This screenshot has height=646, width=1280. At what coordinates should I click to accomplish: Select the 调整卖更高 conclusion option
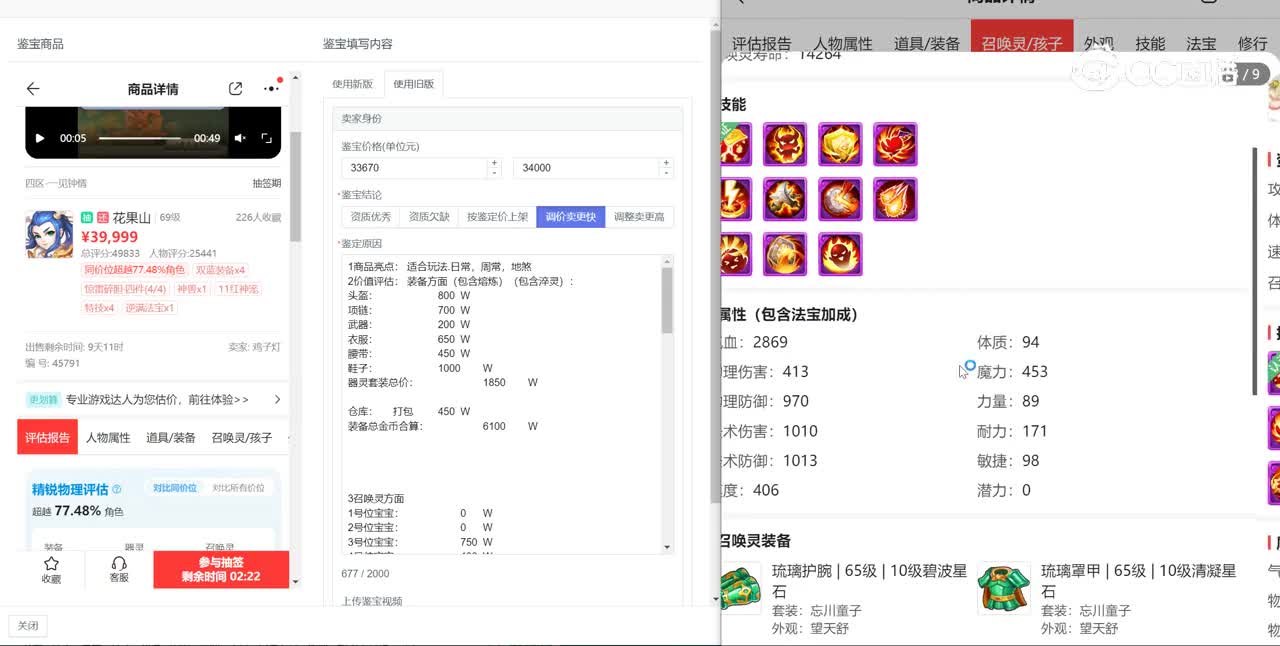tap(640, 217)
